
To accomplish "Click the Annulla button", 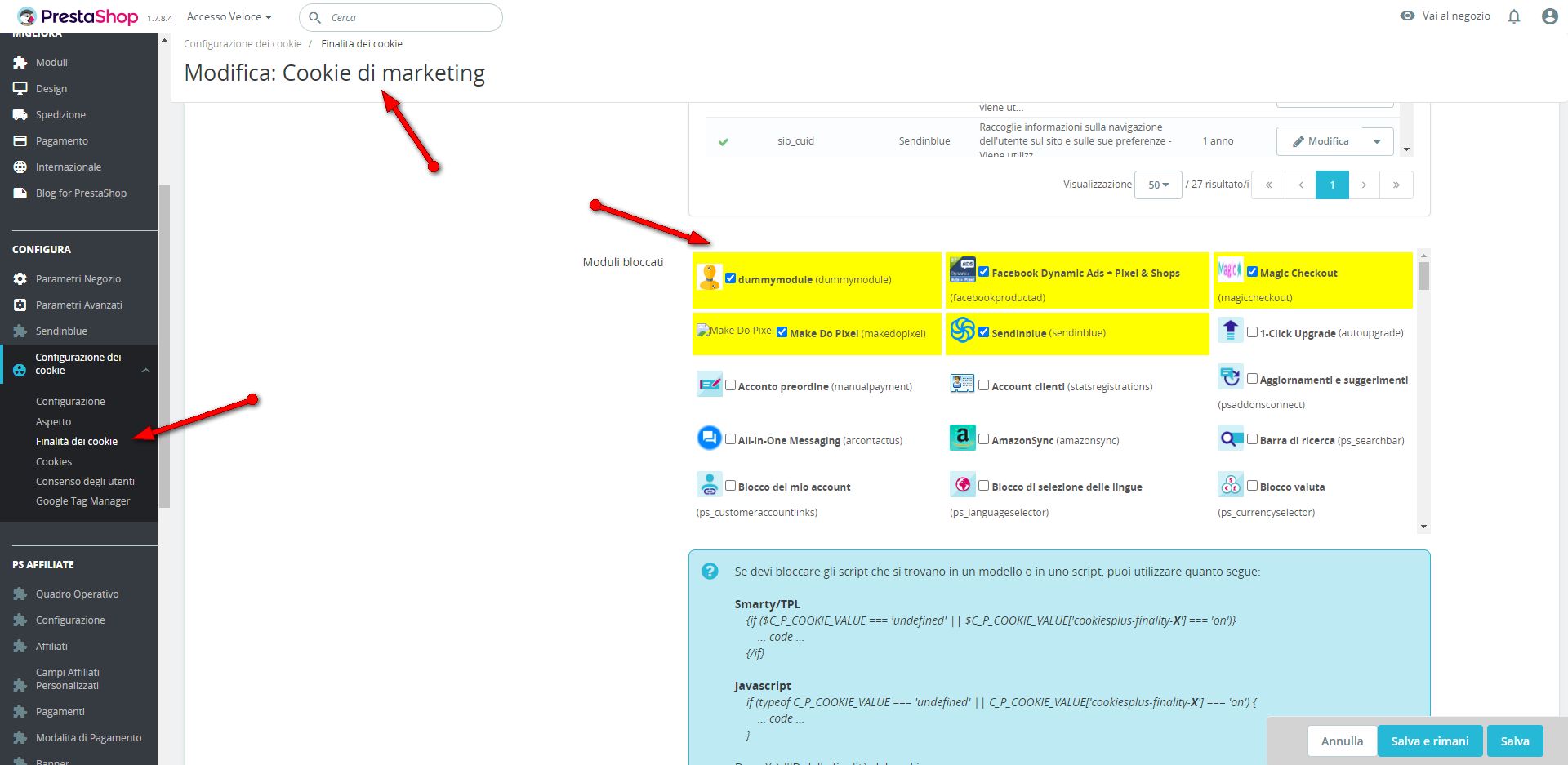I will tap(1343, 741).
